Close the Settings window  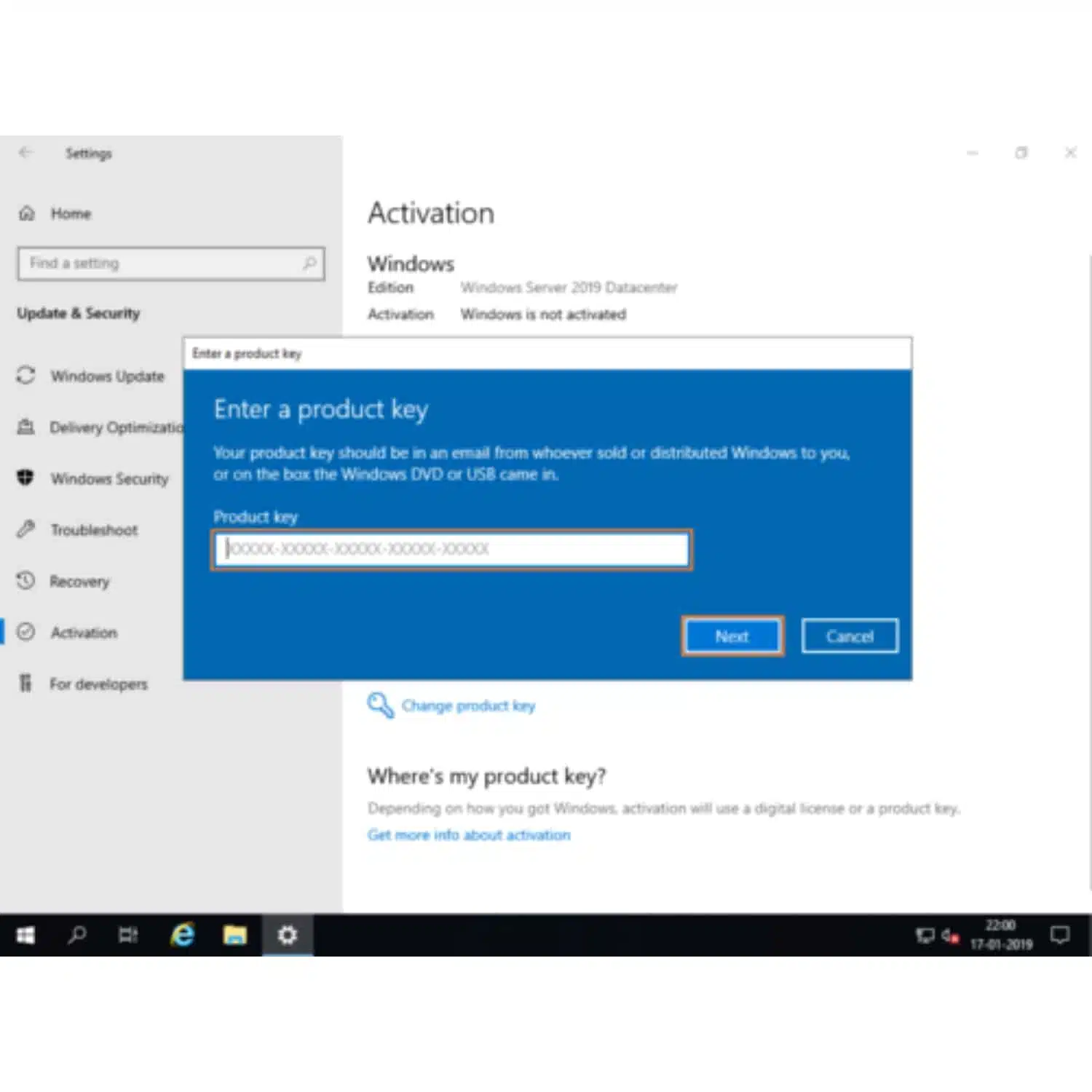pos(1071,153)
